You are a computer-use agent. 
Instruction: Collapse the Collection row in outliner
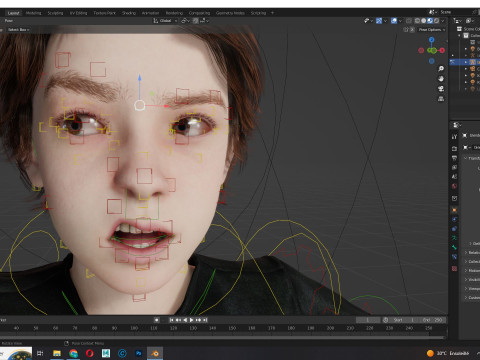(459, 35)
